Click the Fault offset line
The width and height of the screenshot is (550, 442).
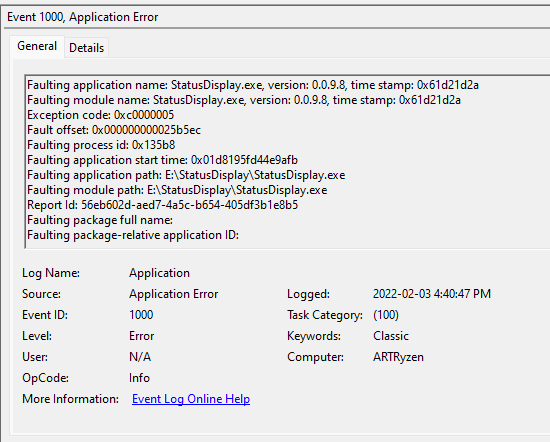(114, 130)
